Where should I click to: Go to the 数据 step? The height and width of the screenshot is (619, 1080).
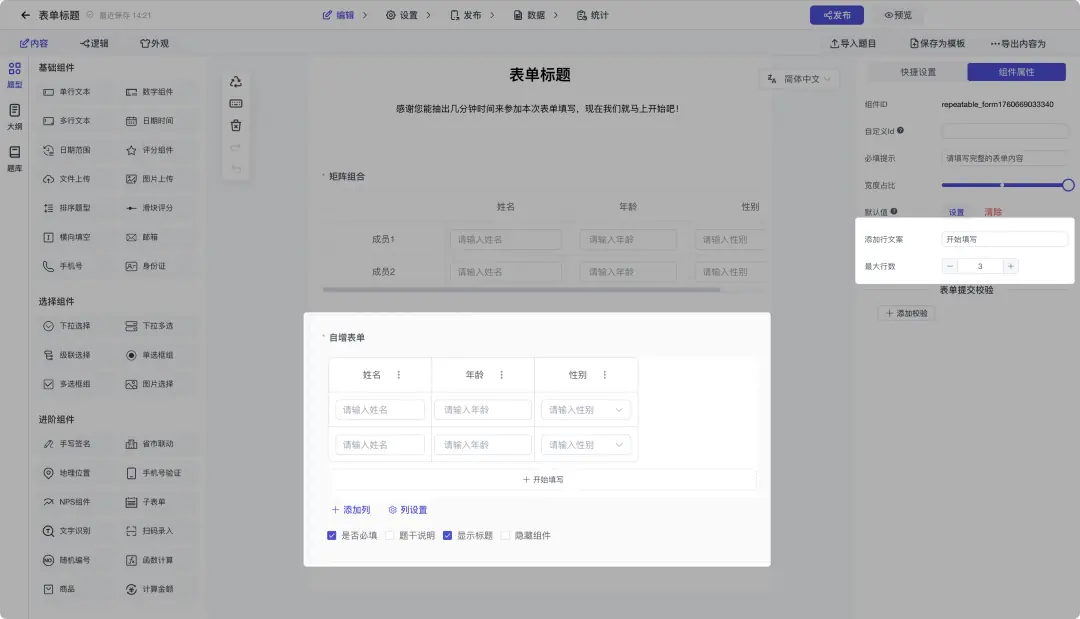point(529,15)
